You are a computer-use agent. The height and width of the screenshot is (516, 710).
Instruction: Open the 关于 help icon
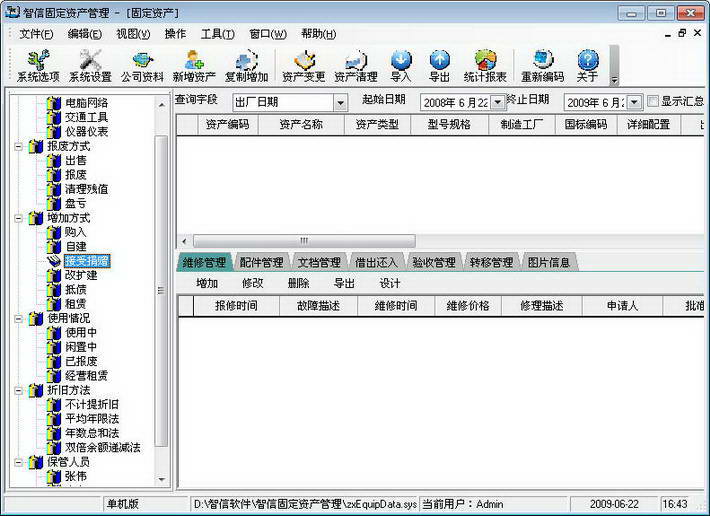click(588, 66)
